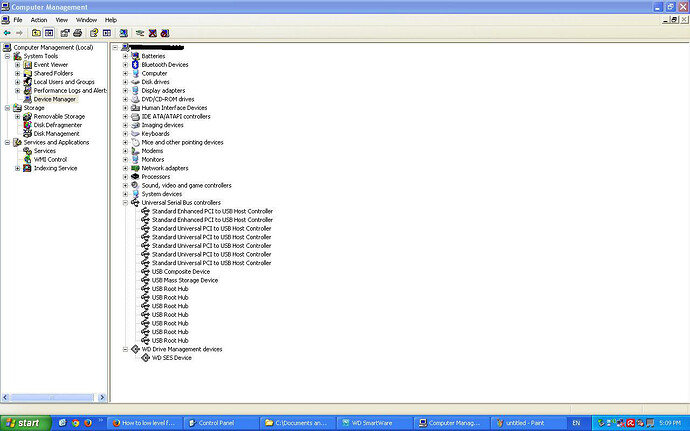Click the Processors category icon

pos(136,177)
